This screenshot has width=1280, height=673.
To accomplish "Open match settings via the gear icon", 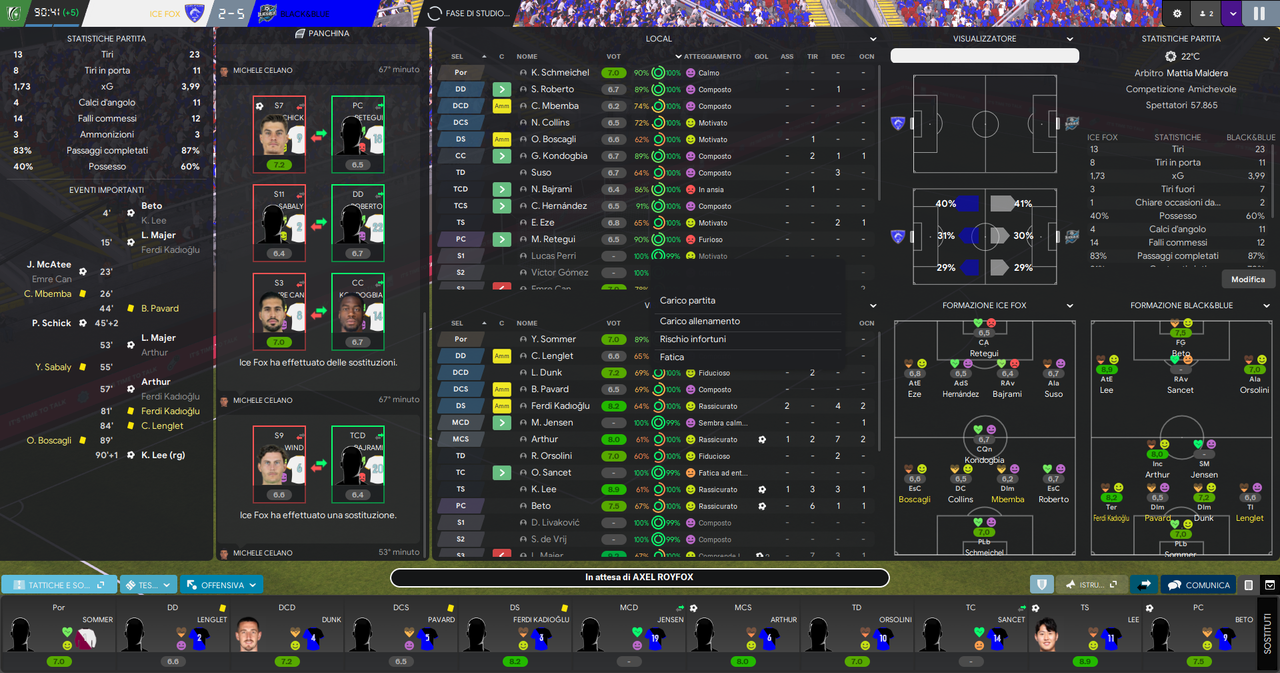I will tap(1177, 14).
